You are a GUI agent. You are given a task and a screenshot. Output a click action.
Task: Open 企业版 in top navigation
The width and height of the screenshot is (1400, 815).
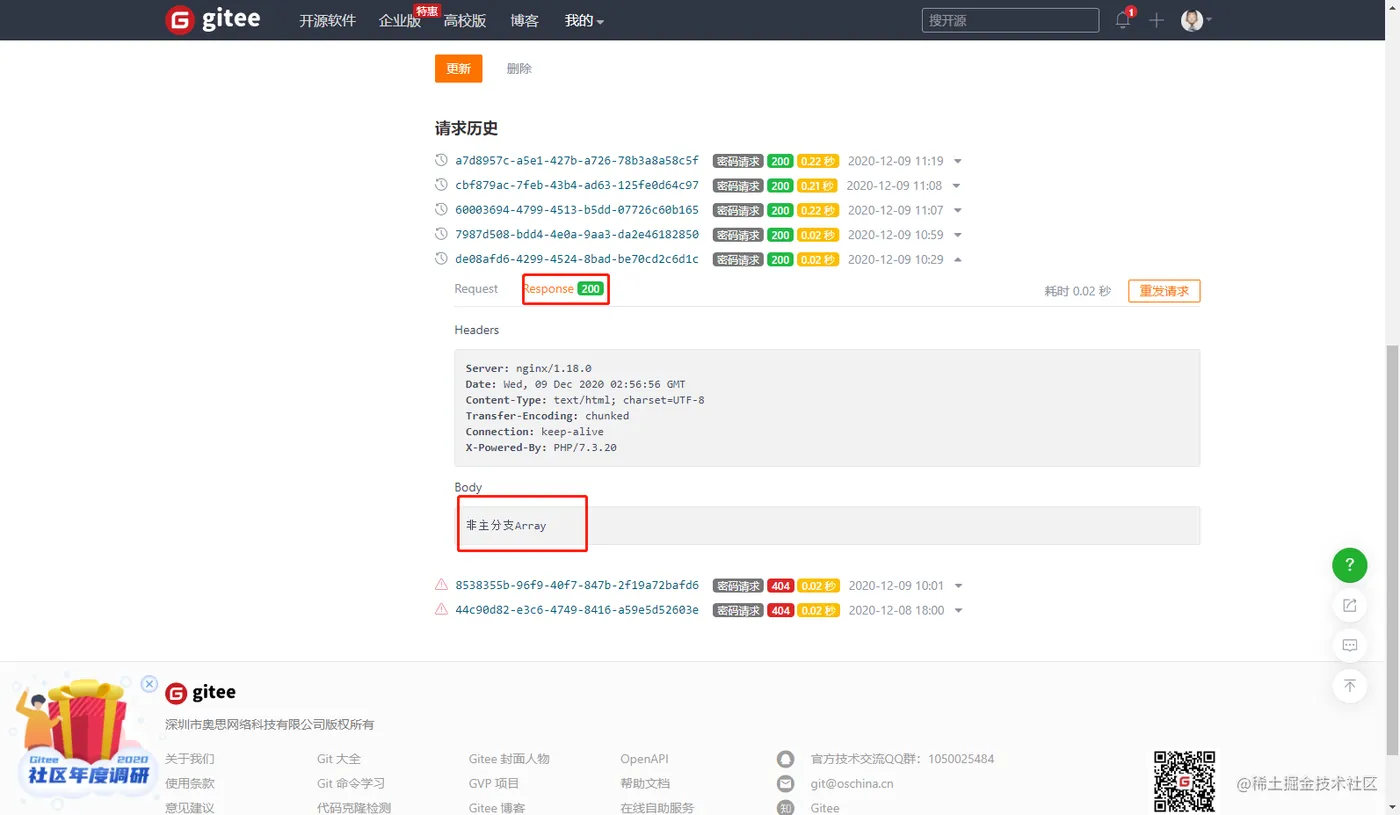[x=399, y=20]
